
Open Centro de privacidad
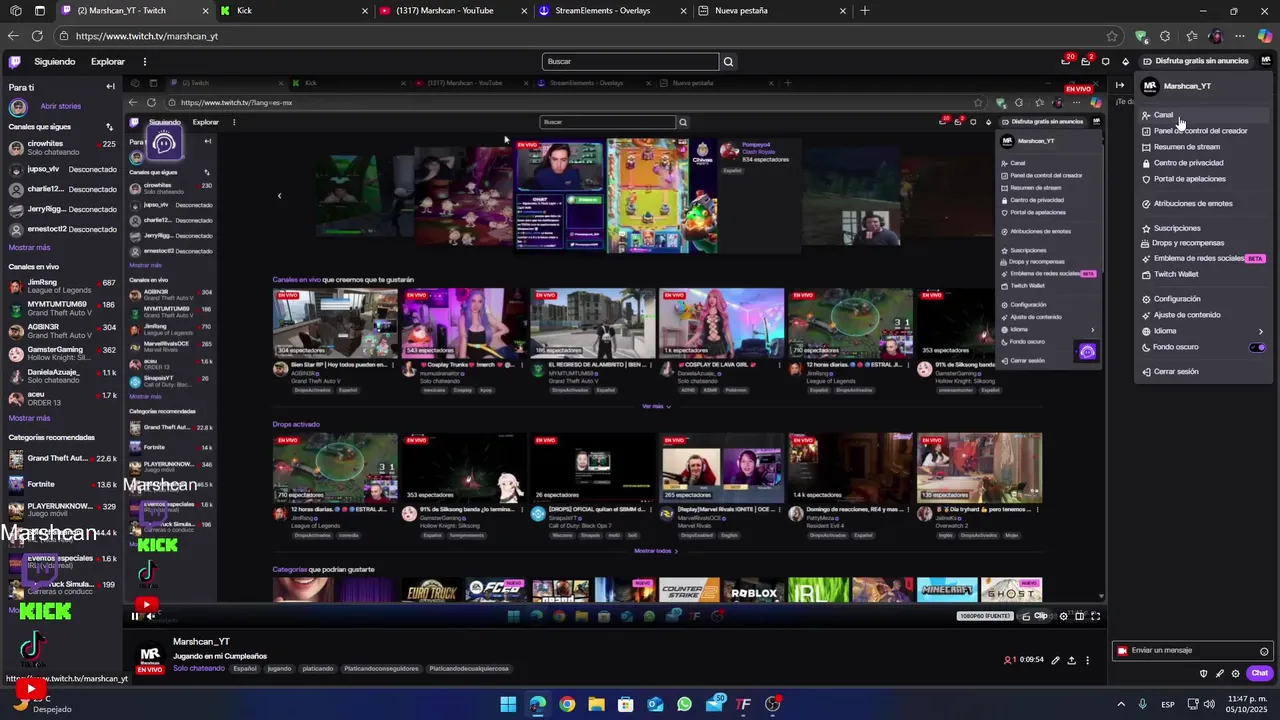tap(1203, 163)
